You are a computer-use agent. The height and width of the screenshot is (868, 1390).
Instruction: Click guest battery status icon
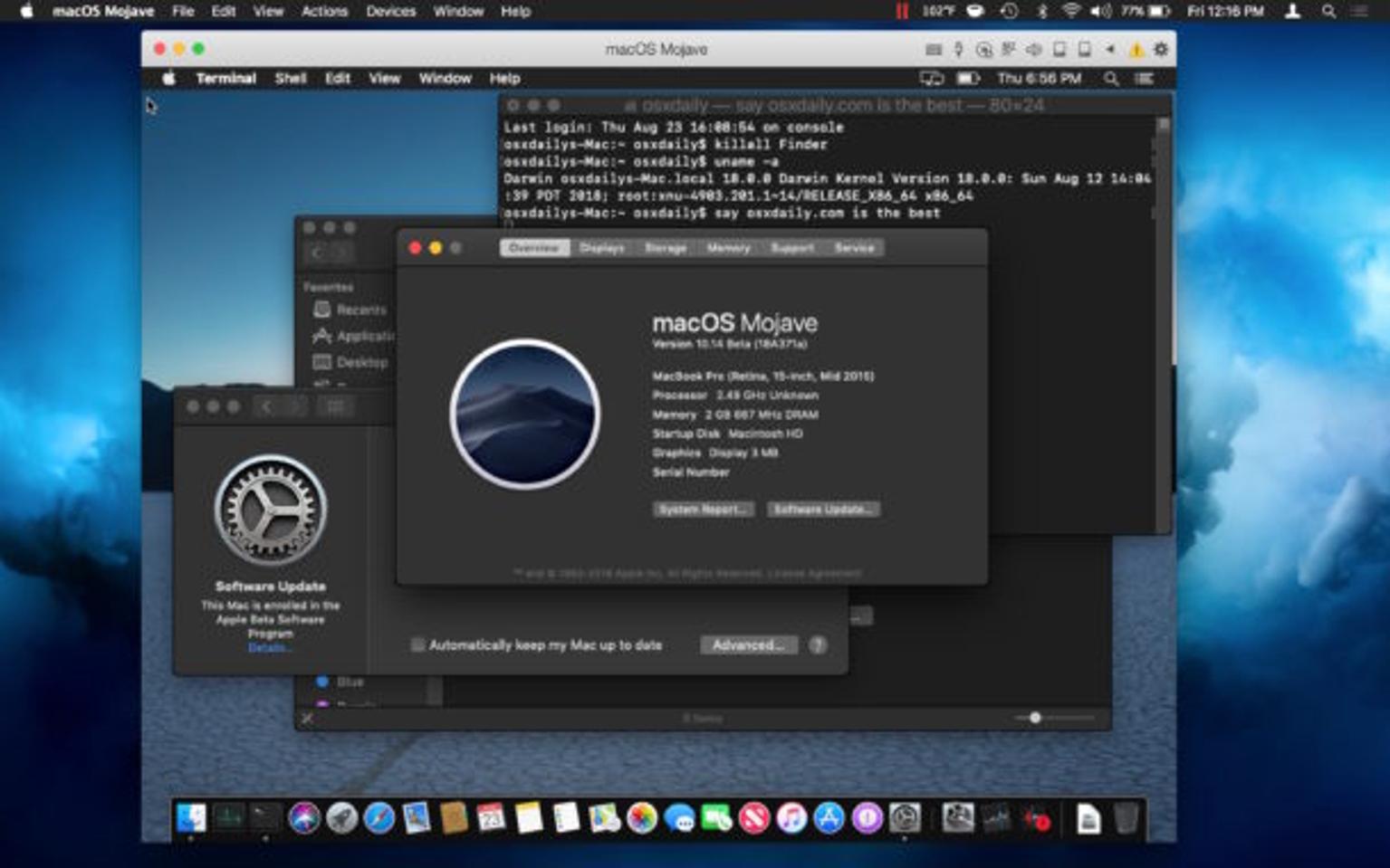coord(968,79)
